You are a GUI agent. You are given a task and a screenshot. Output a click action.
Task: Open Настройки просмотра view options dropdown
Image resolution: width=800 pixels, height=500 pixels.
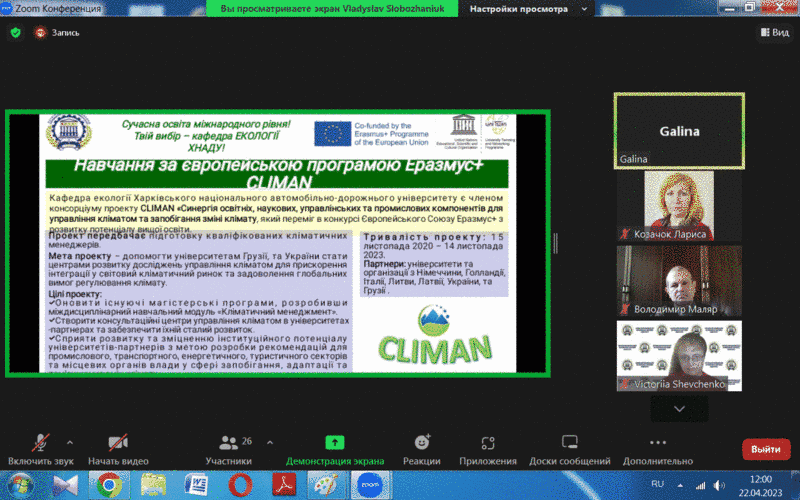tap(528, 9)
